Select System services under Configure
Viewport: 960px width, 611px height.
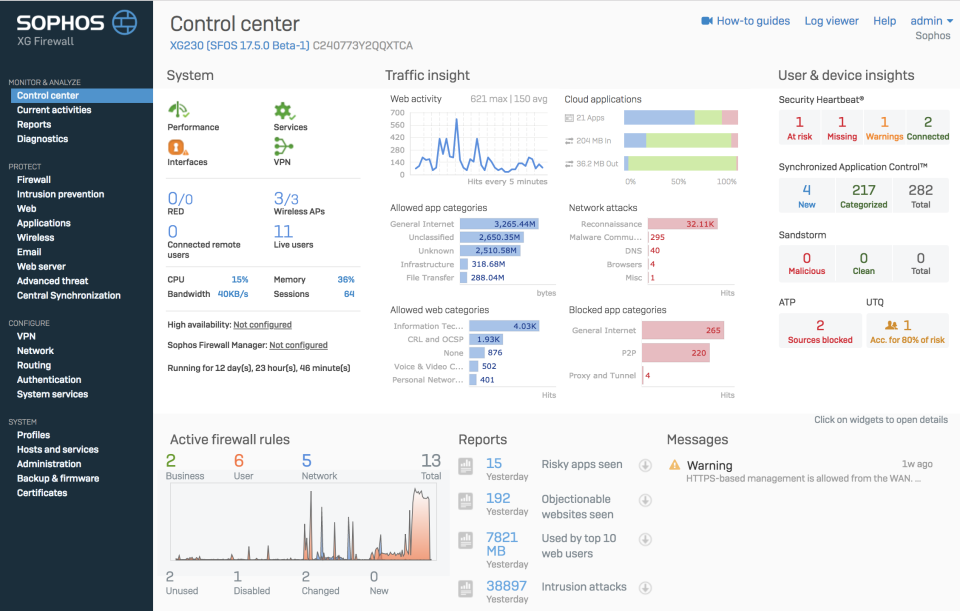click(52, 394)
